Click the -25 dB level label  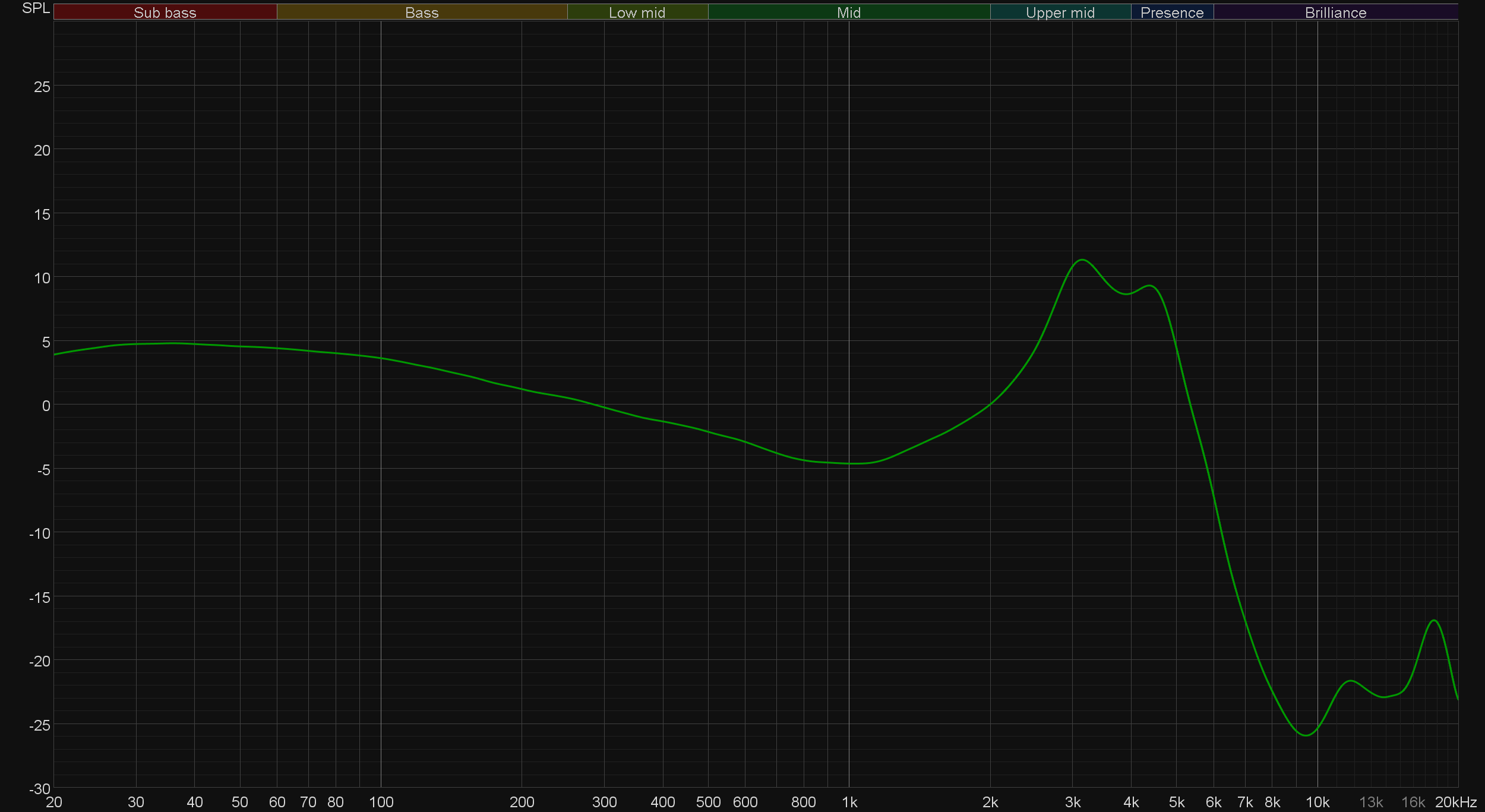(40, 725)
